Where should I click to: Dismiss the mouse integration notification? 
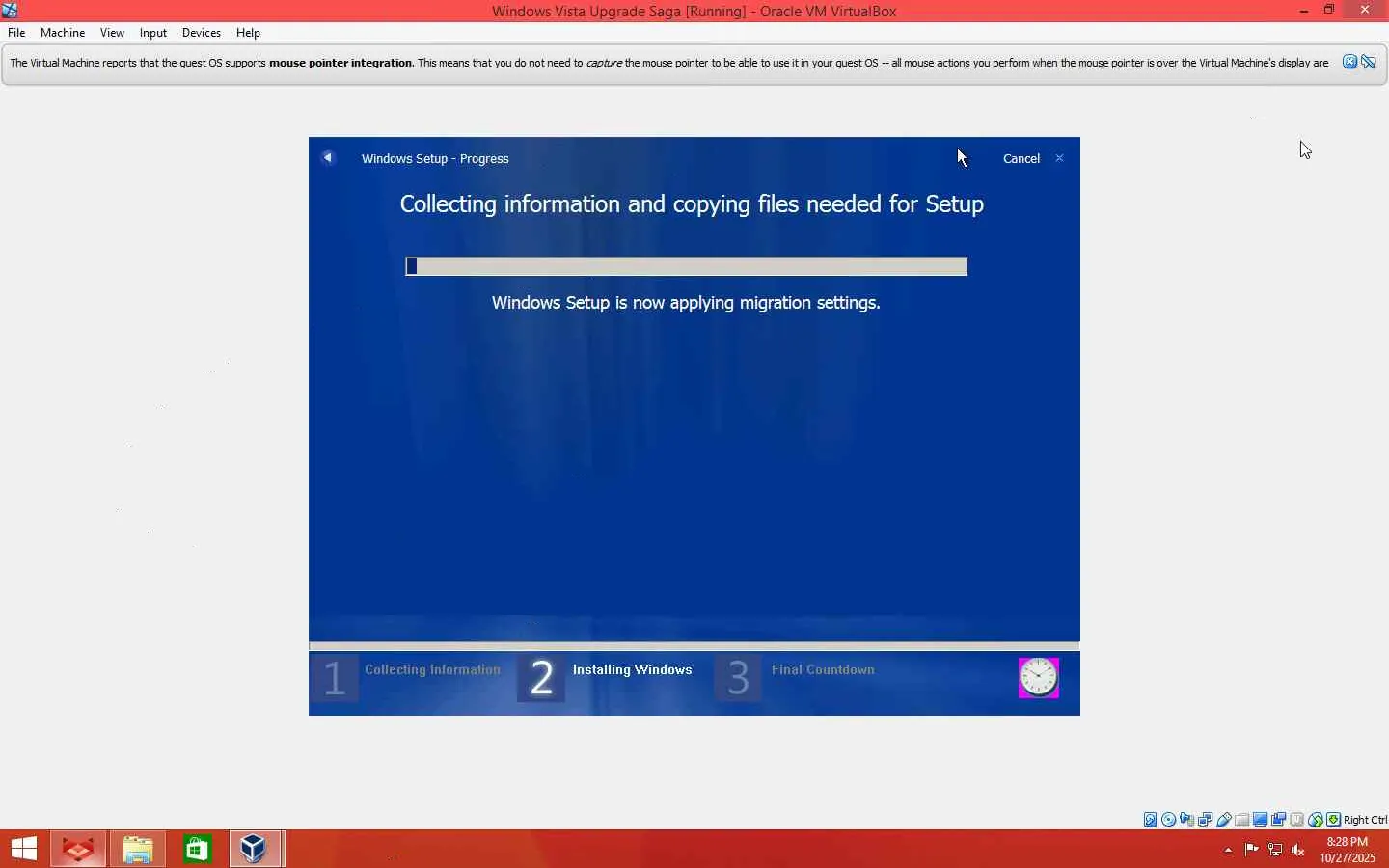pos(1350,62)
